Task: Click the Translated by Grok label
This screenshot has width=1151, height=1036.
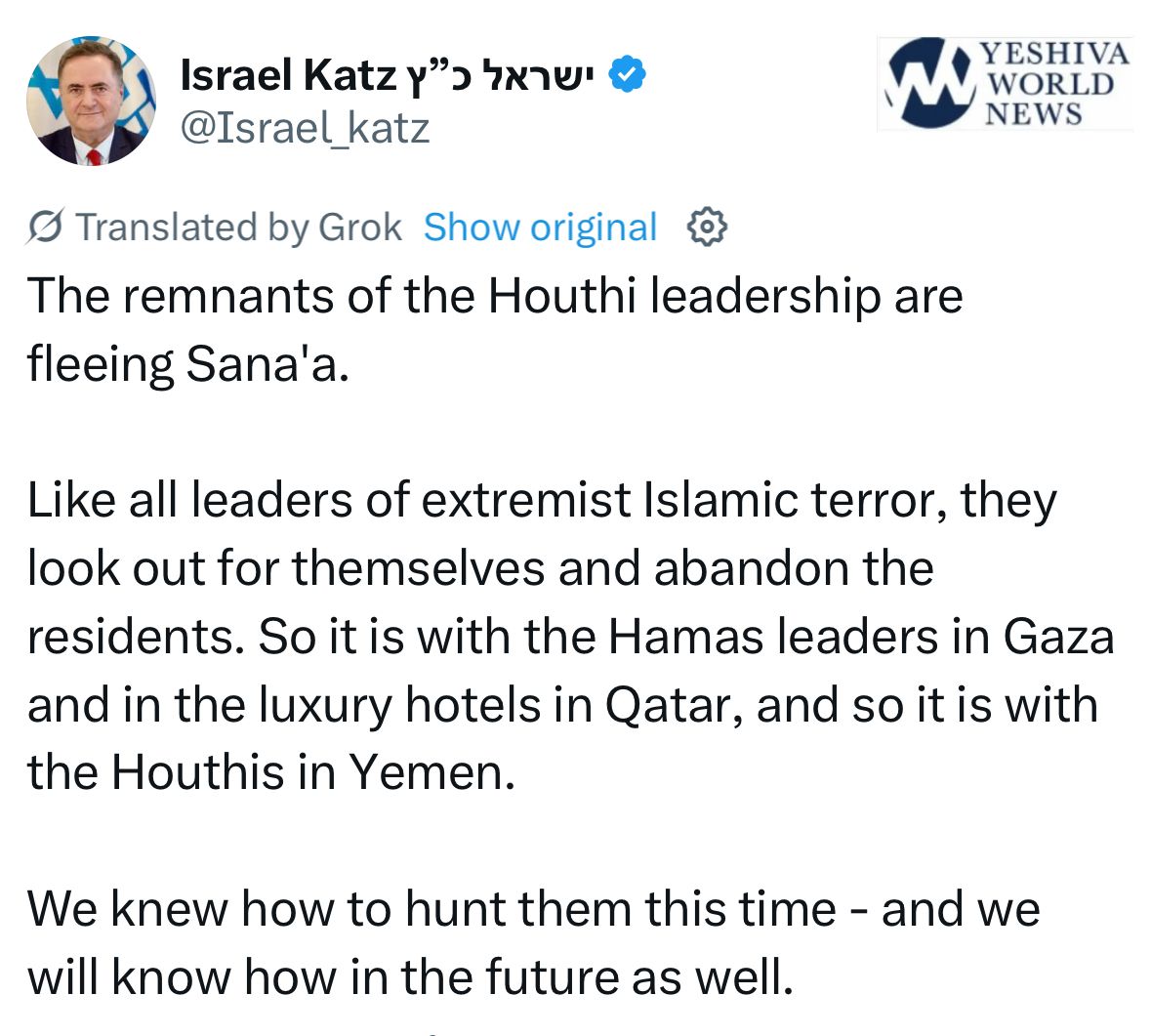Action: click(238, 227)
